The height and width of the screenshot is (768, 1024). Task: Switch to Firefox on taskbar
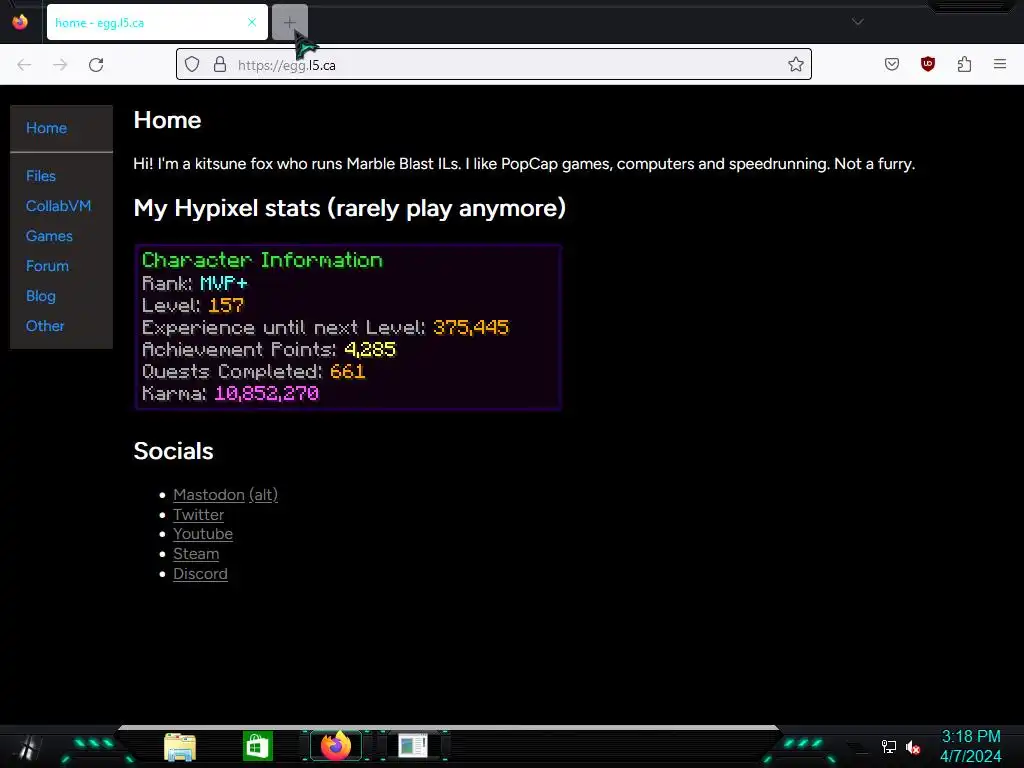tap(336, 746)
